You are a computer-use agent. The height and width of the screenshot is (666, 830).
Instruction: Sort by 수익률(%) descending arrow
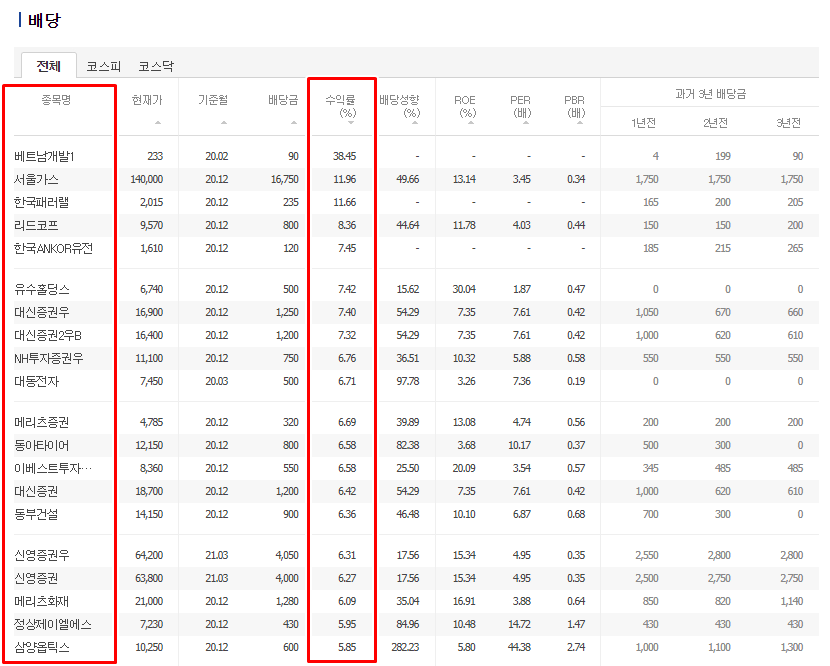[x=351, y=123]
